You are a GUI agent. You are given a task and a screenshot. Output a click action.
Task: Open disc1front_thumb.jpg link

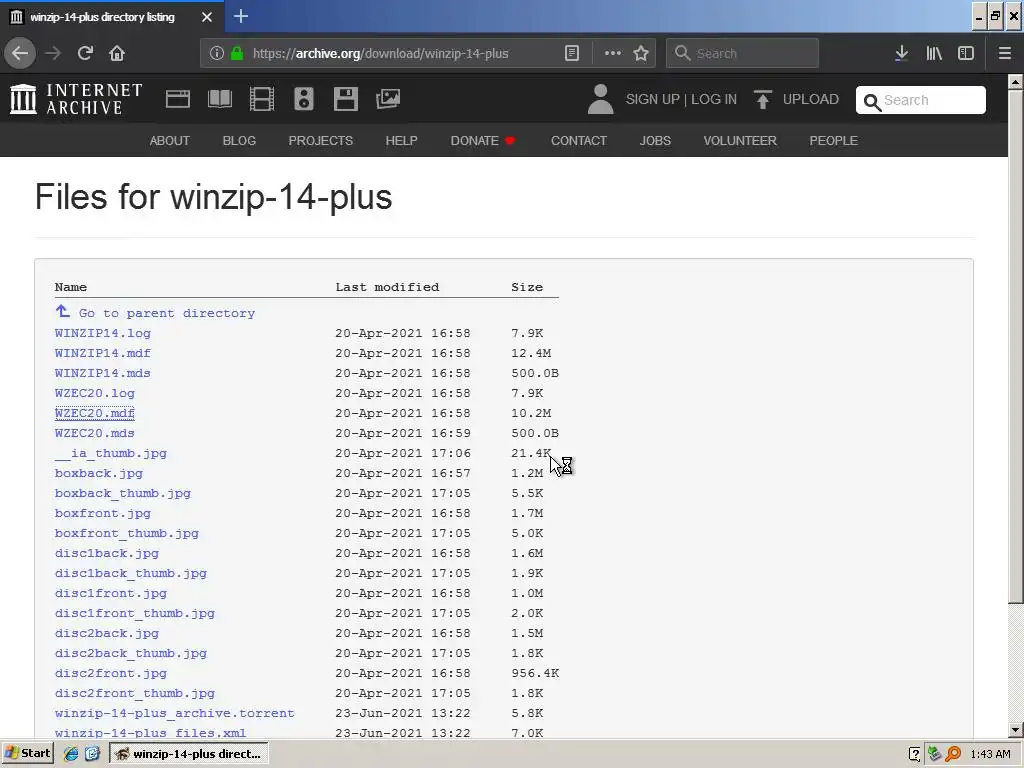point(135,613)
